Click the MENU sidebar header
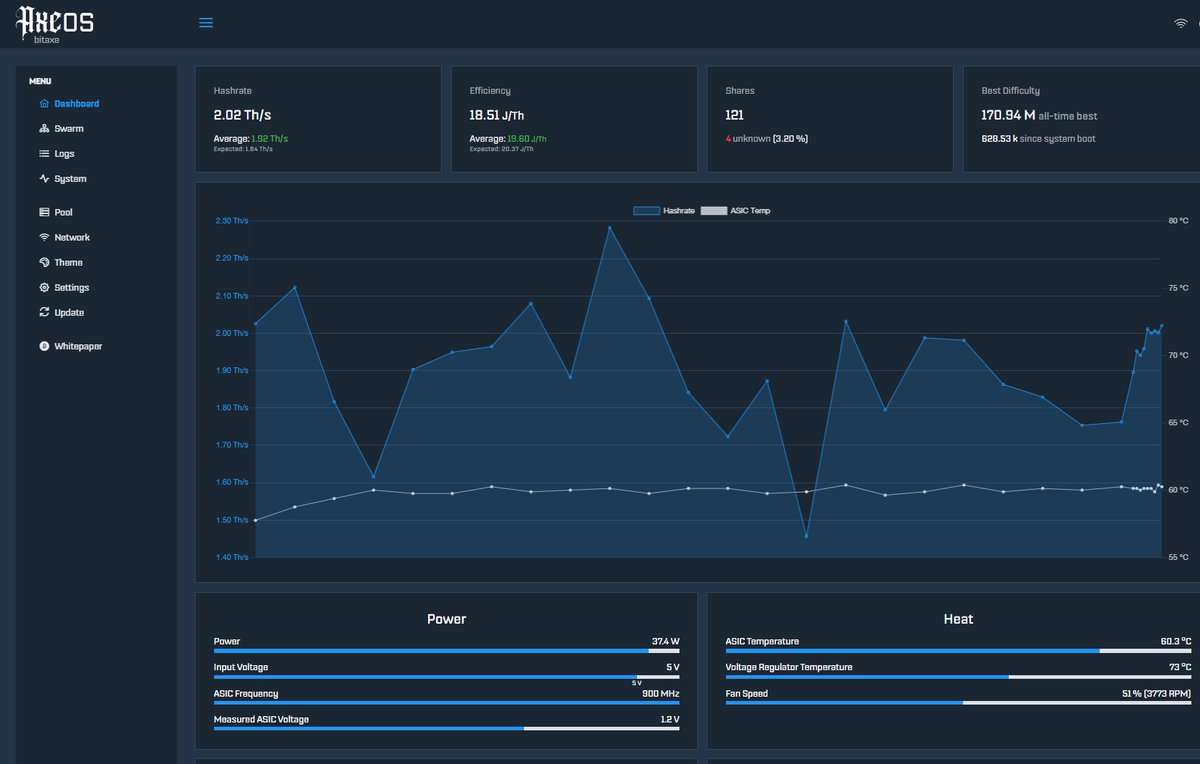 point(40,81)
